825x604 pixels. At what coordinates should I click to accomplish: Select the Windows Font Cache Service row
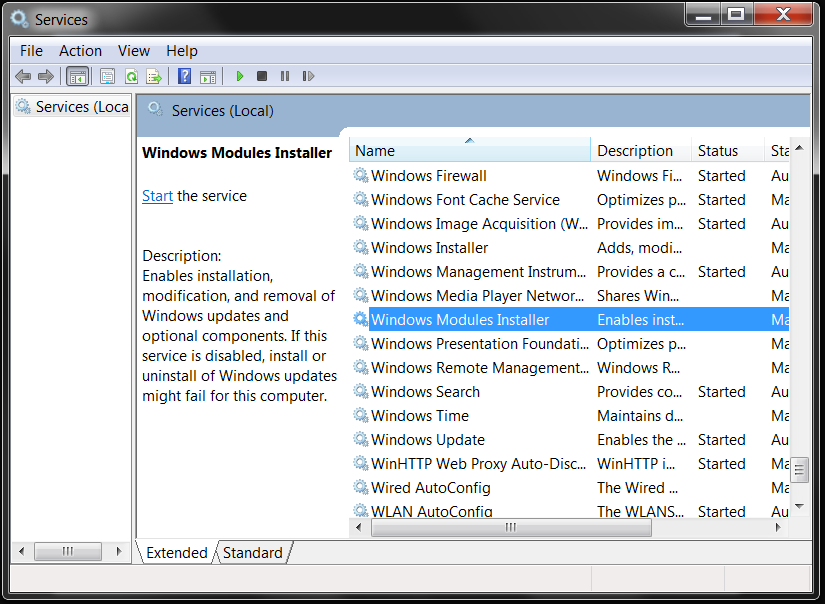coord(569,200)
